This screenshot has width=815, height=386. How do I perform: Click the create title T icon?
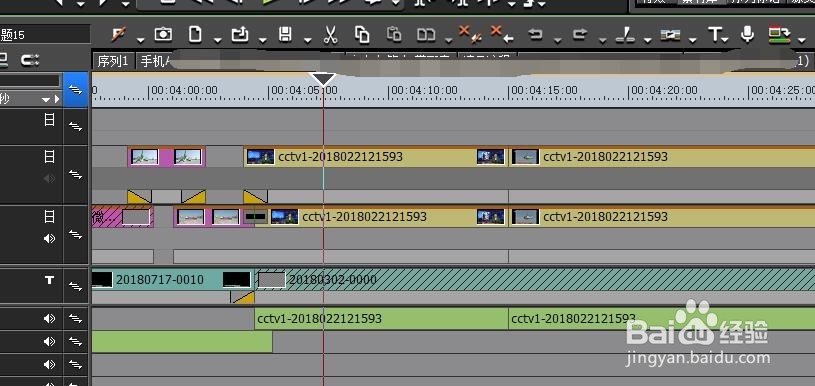click(x=714, y=35)
